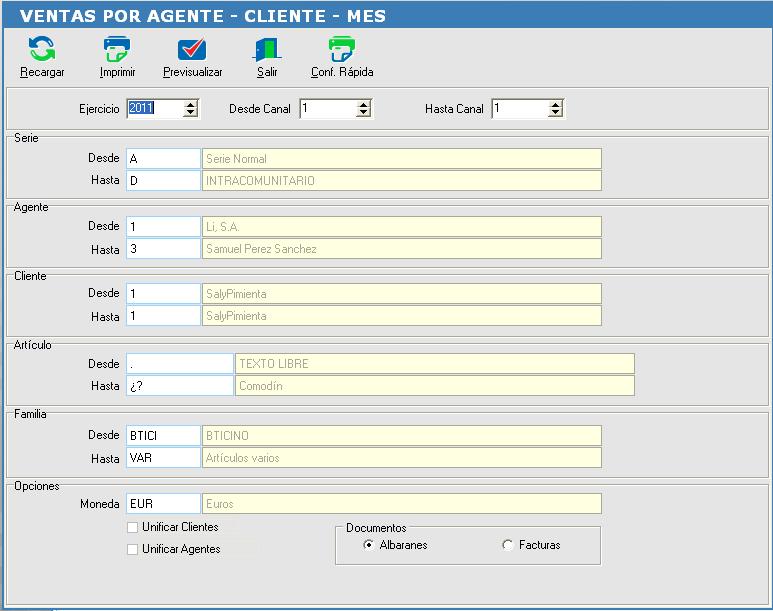Increase Ejercicio year with up arrow
The width and height of the screenshot is (773, 611).
[190, 105]
